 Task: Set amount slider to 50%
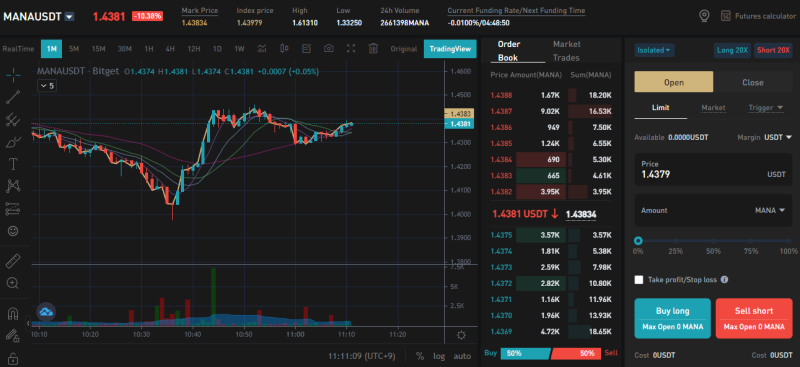(x=714, y=241)
